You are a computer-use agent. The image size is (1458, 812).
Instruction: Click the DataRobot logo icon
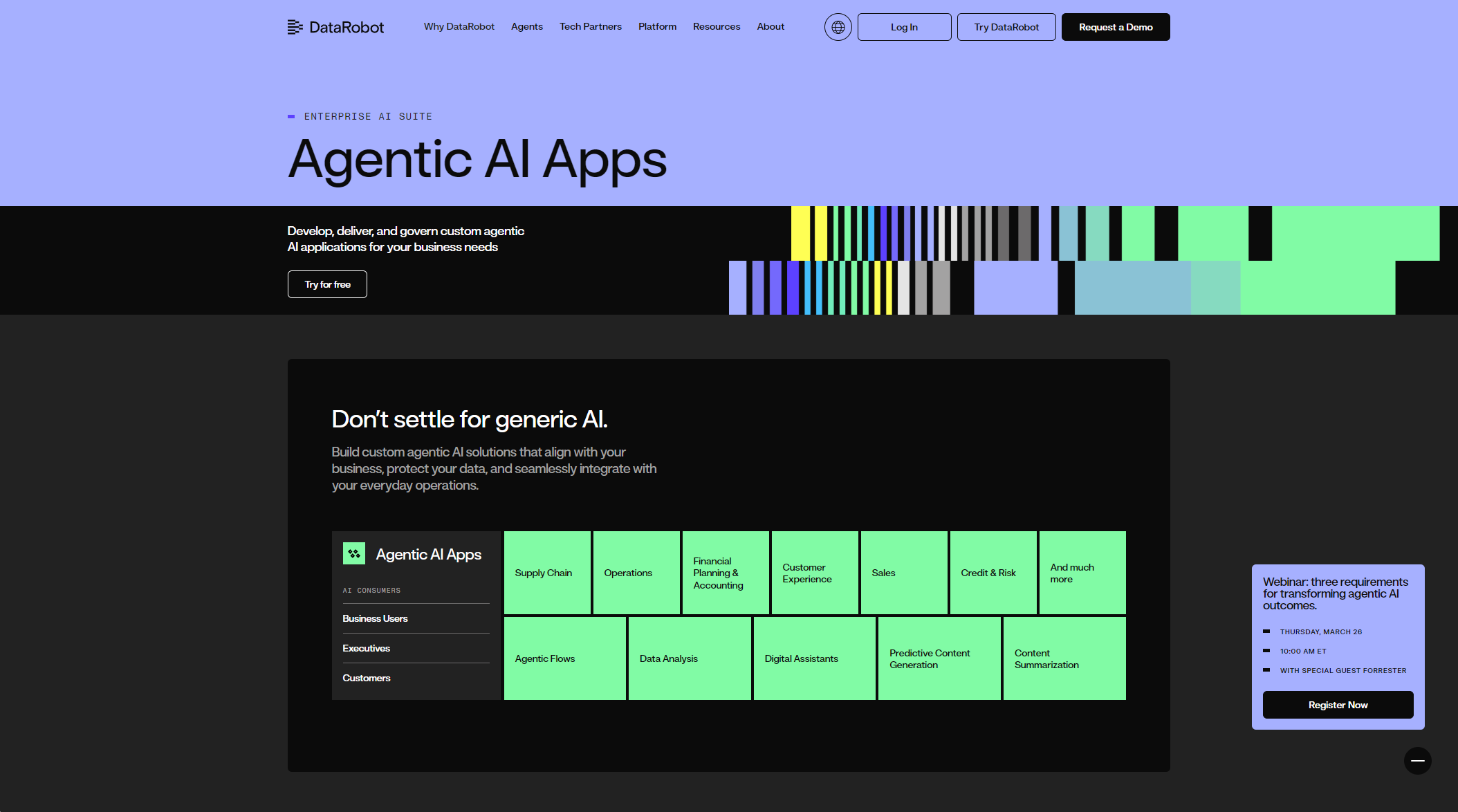[x=295, y=27]
